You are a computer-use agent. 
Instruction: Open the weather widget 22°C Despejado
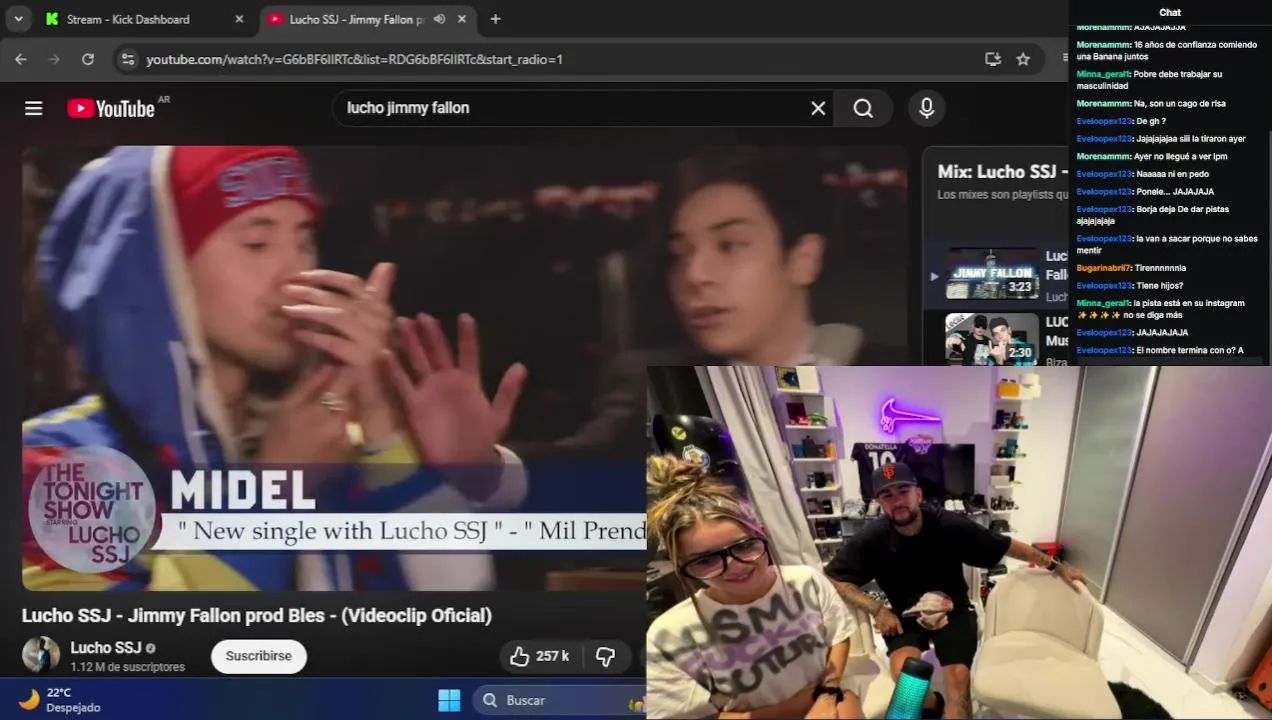[x=60, y=700]
